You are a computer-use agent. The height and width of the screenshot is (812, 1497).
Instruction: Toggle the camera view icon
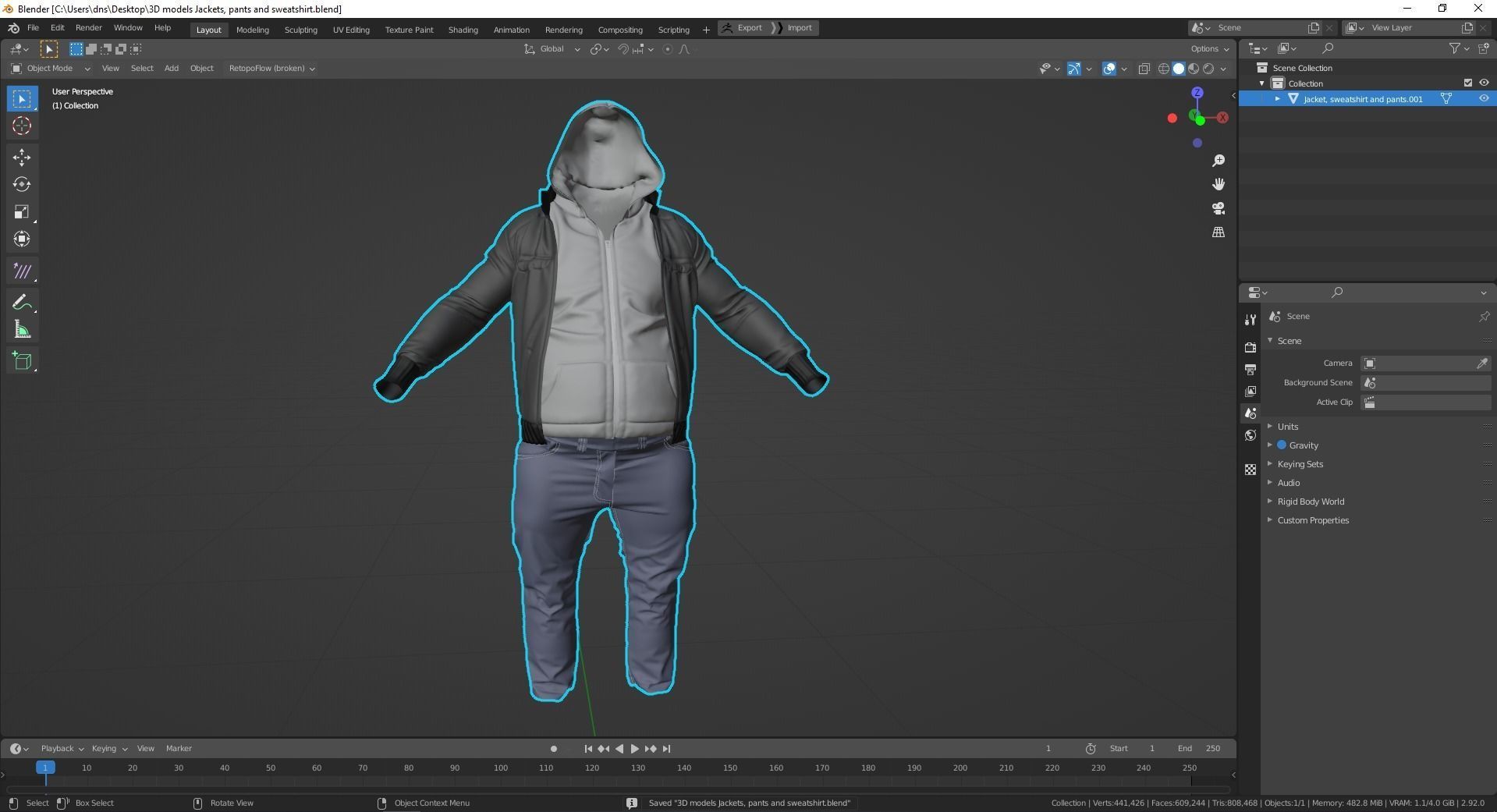coord(1219,208)
